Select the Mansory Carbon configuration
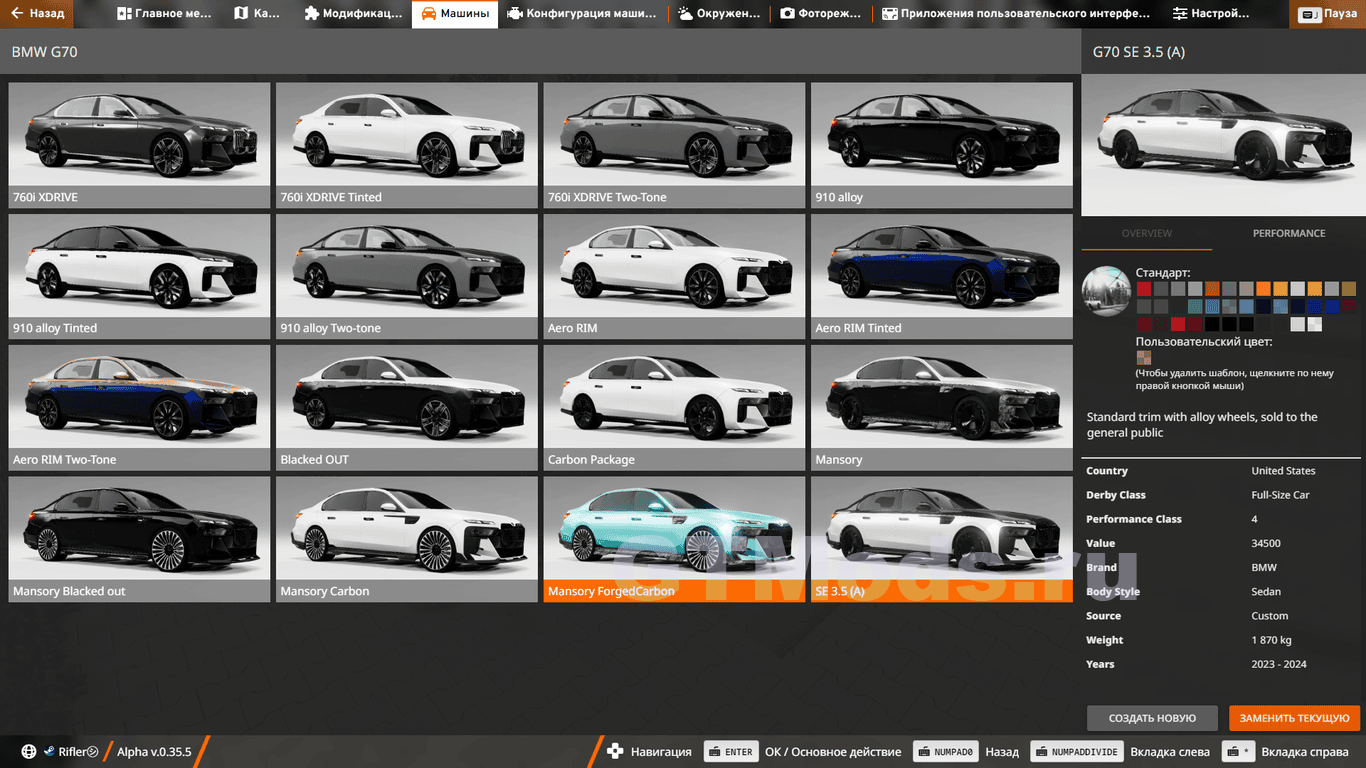1366x768 pixels. 407,539
